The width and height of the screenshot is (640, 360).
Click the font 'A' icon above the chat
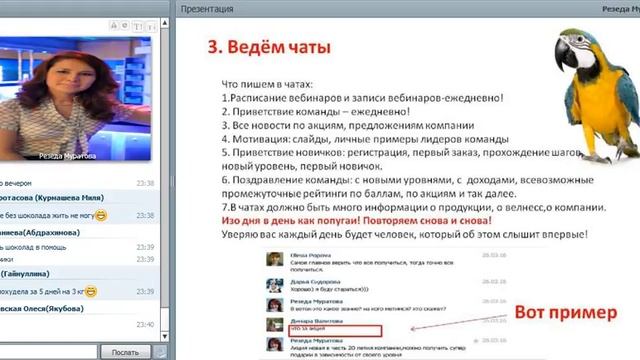coord(114,26)
